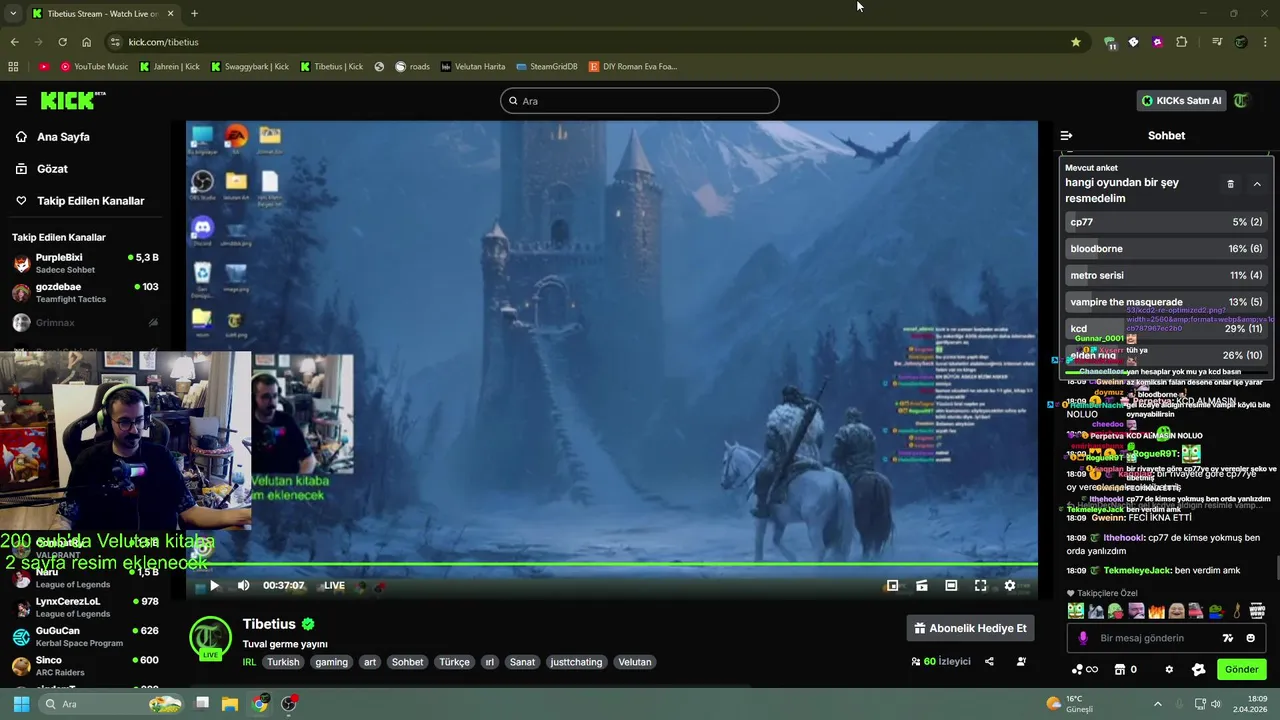Click the Abonelik Hediye Et button
Viewport: 1280px width, 720px height.
click(970, 628)
